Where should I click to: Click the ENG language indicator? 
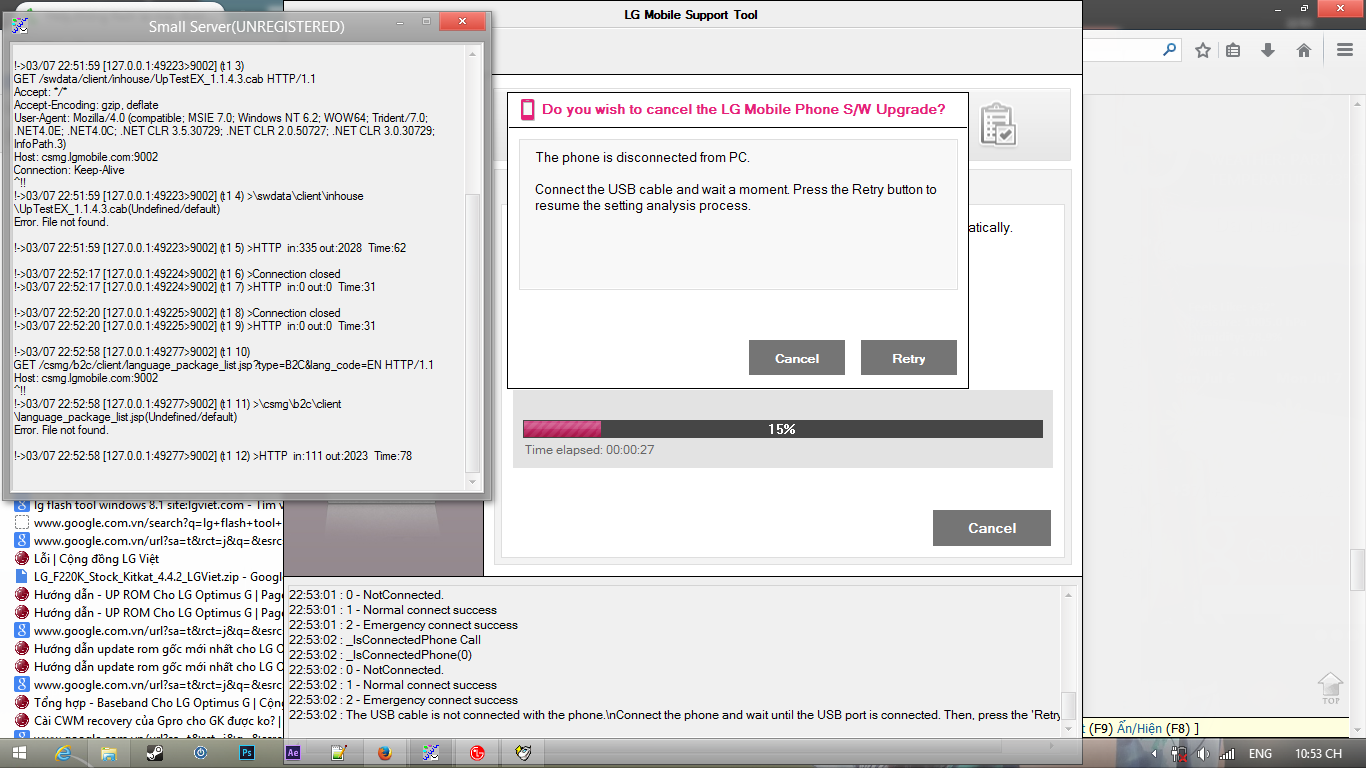tap(1260, 754)
